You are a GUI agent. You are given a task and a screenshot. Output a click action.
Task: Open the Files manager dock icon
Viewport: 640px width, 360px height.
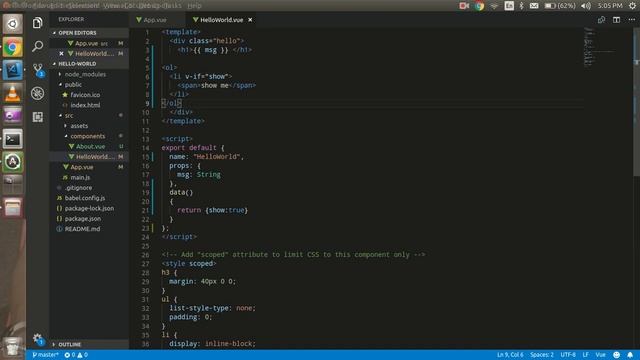point(13,208)
